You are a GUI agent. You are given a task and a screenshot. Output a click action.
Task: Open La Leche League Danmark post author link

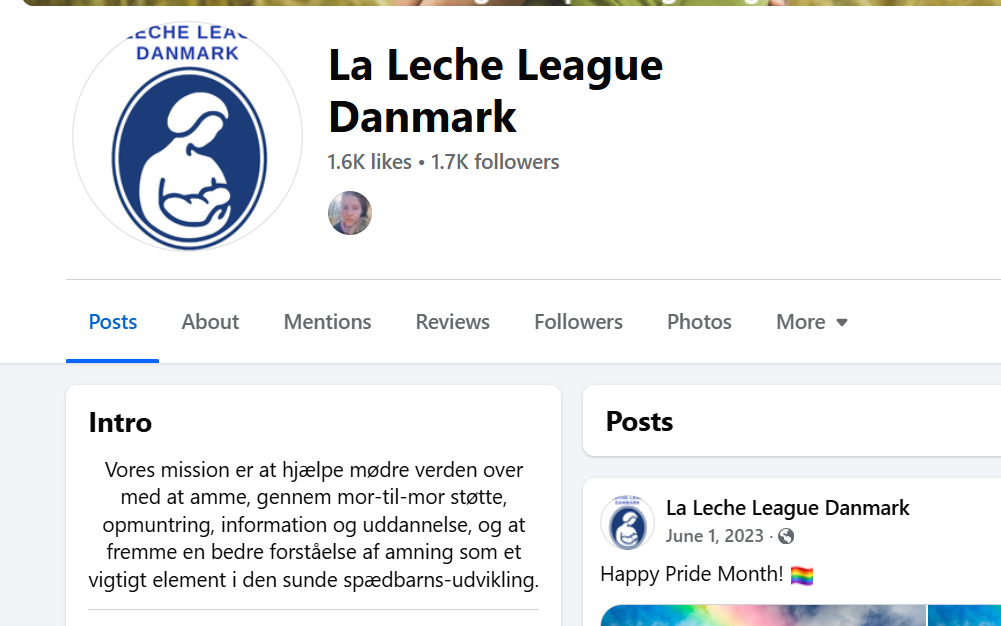coord(787,508)
